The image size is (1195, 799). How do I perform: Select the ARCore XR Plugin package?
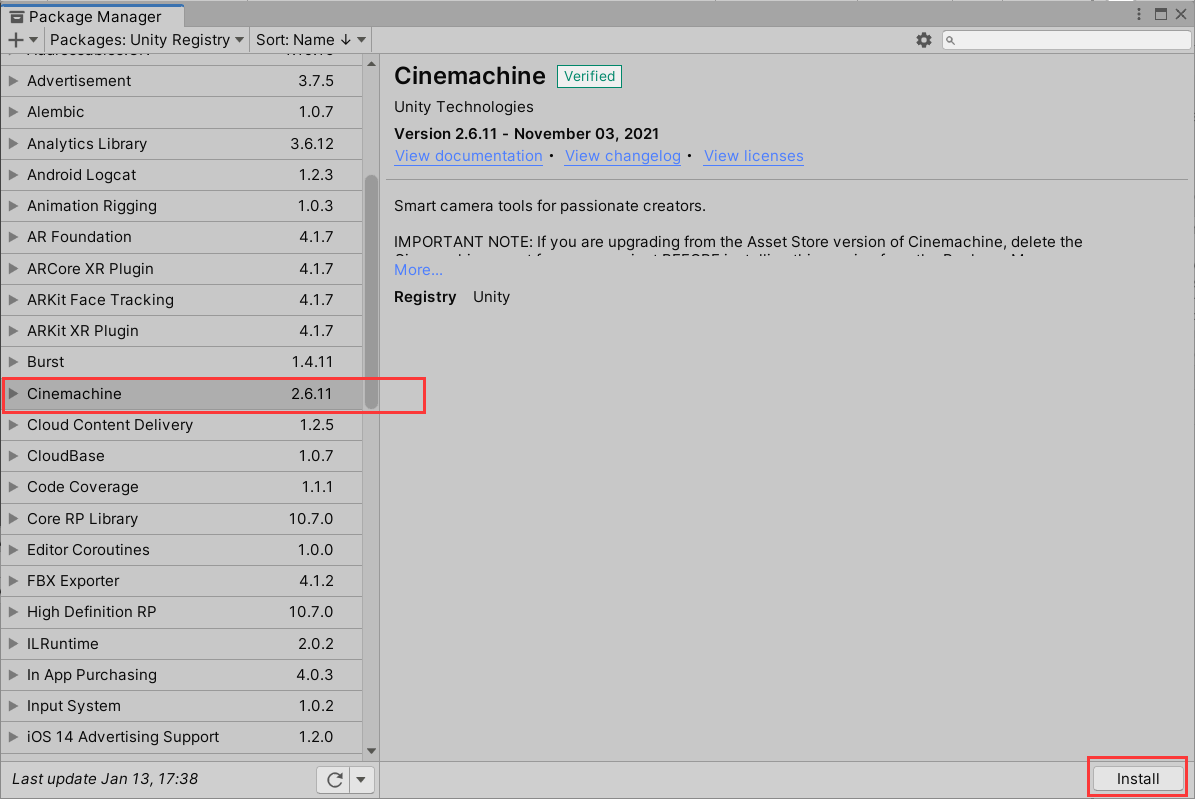click(x=181, y=268)
